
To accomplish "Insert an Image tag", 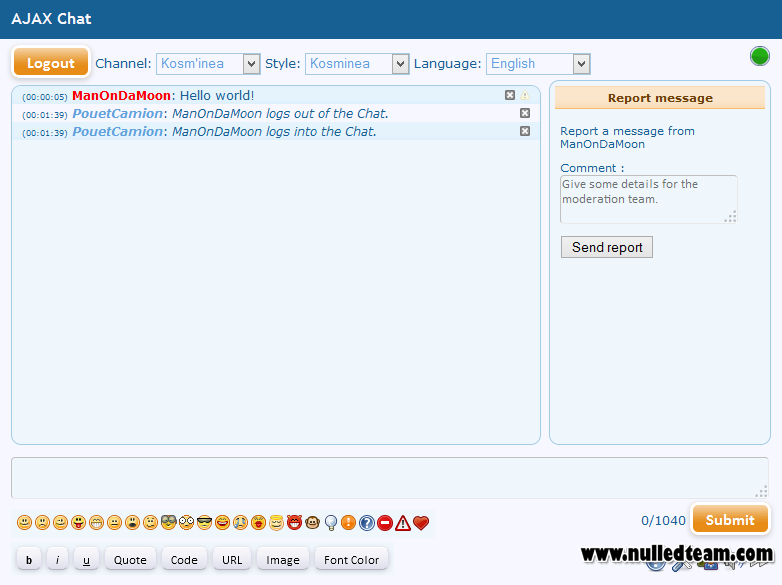I will [283, 560].
